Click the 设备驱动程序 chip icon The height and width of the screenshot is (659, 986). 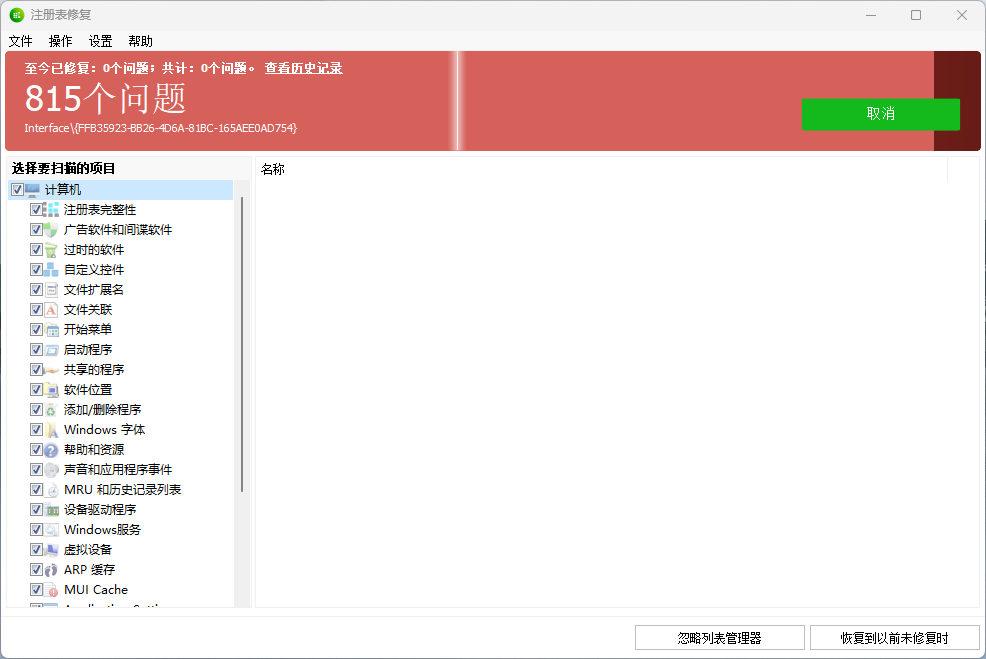pyautogui.click(x=52, y=510)
